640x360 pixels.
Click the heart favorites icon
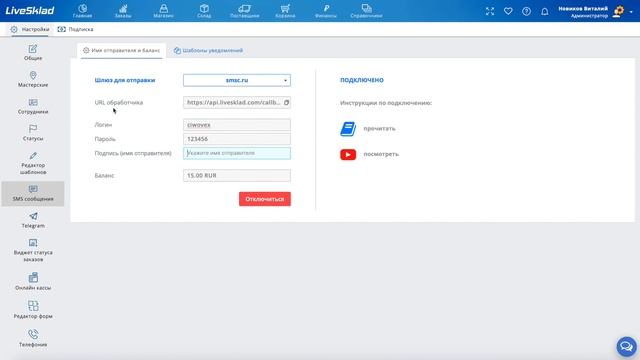(x=508, y=11)
